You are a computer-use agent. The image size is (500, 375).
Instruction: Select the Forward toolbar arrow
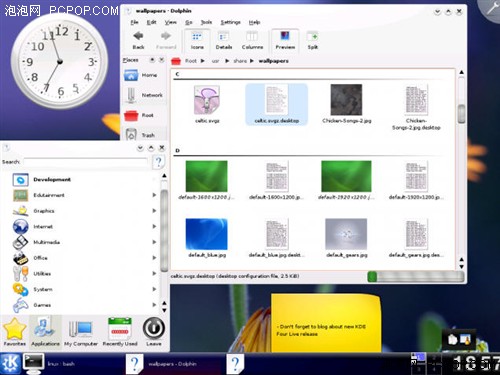pyautogui.click(x=166, y=40)
